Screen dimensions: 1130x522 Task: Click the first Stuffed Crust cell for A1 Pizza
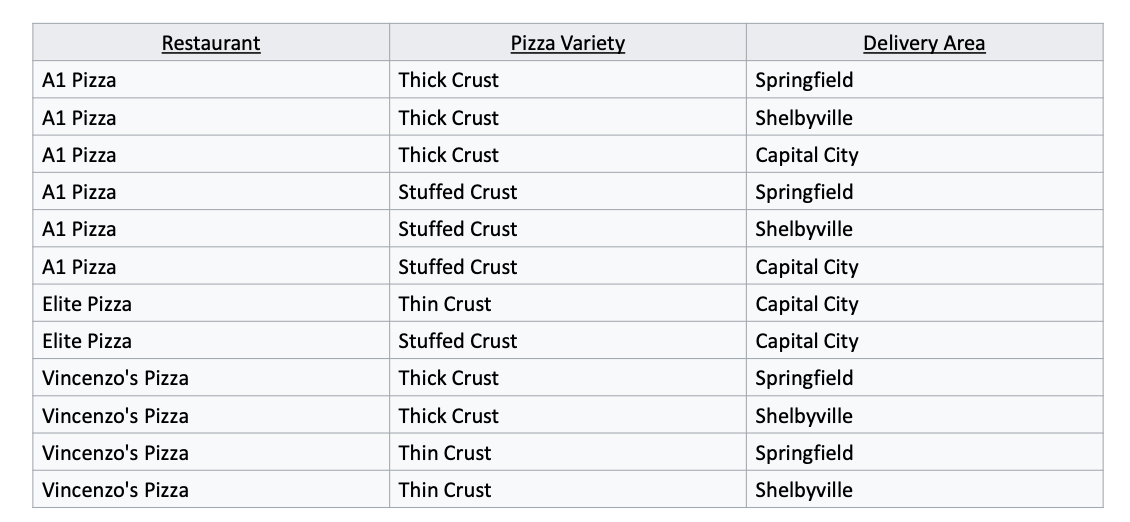coord(568,192)
